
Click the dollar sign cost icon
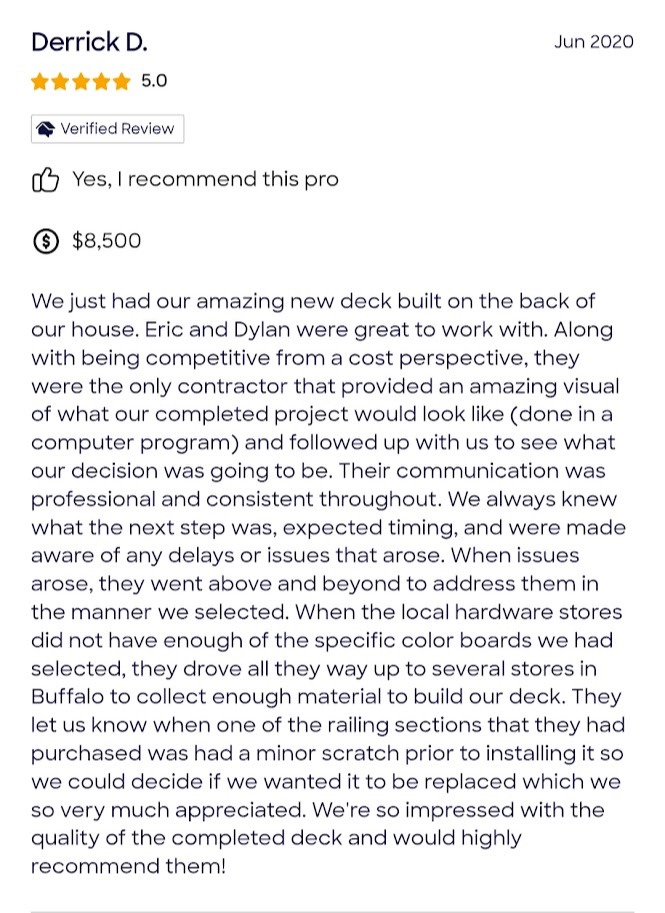pos(46,241)
